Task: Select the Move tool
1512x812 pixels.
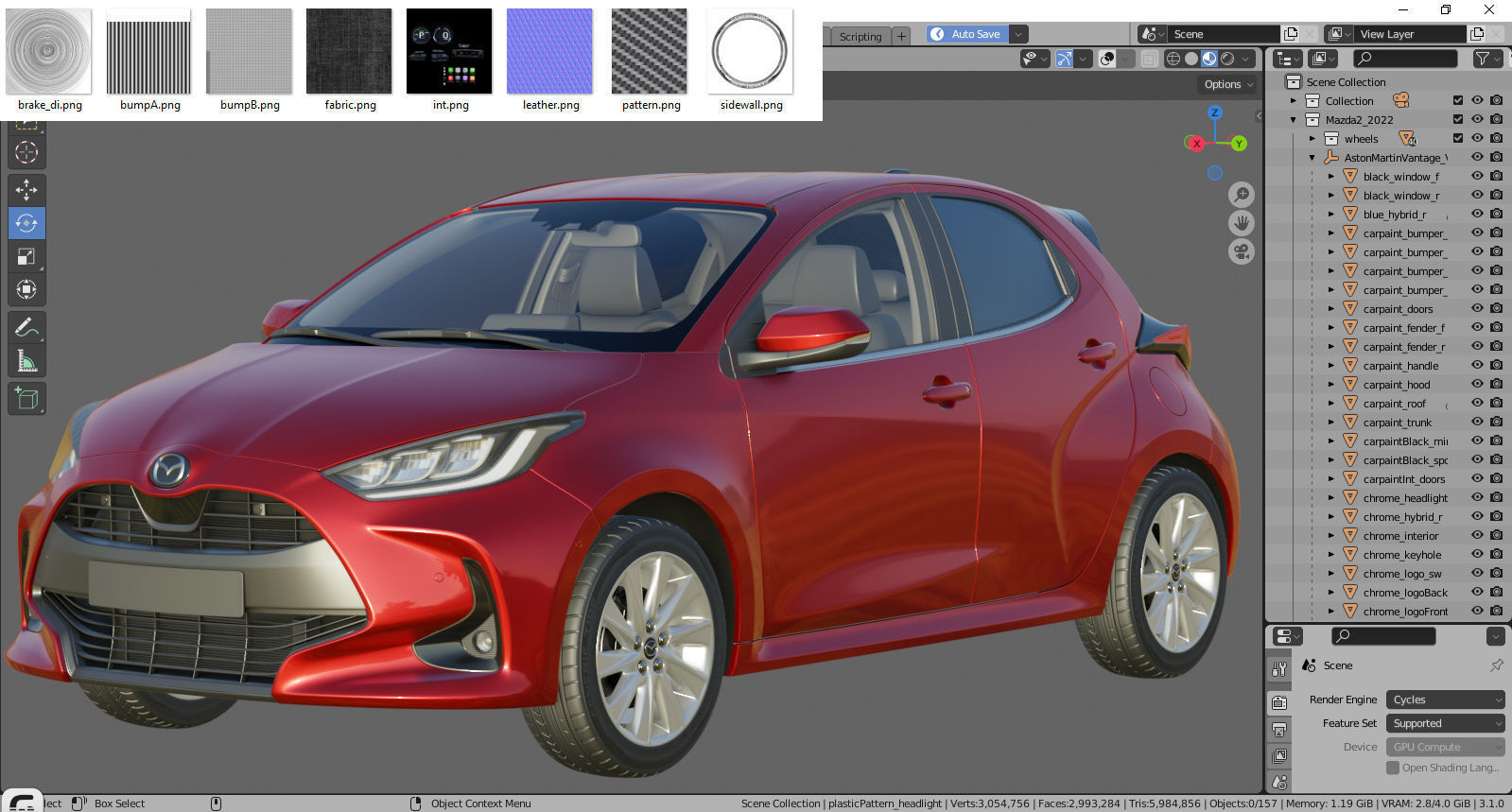Action: pos(26,190)
